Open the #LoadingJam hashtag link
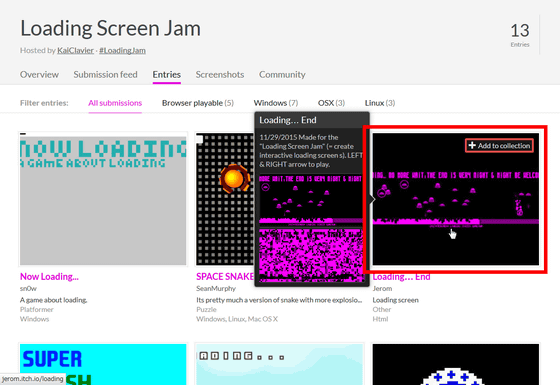The image size is (560, 385). tap(122, 50)
